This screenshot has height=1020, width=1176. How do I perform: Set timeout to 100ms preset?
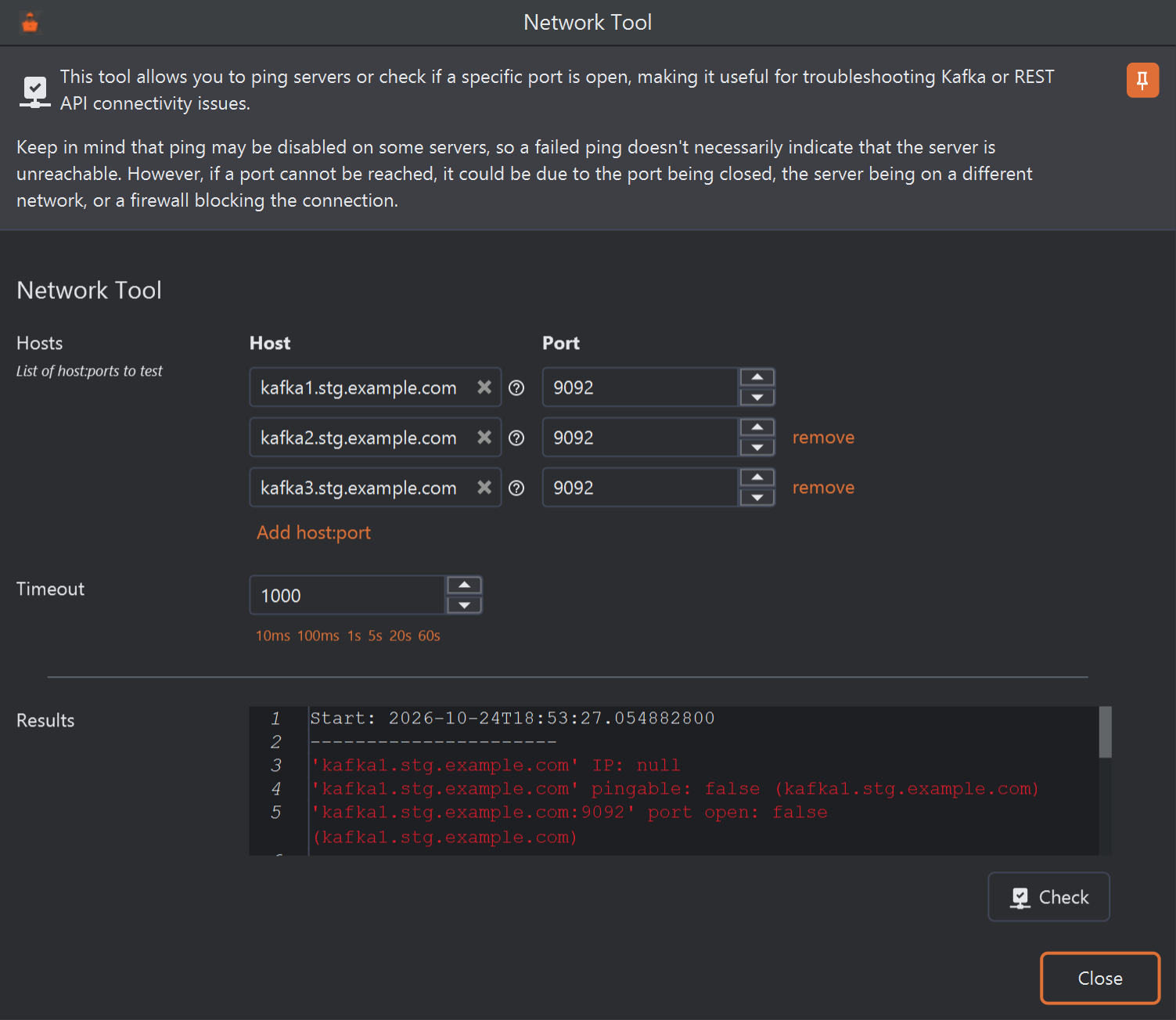(x=318, y=636)
